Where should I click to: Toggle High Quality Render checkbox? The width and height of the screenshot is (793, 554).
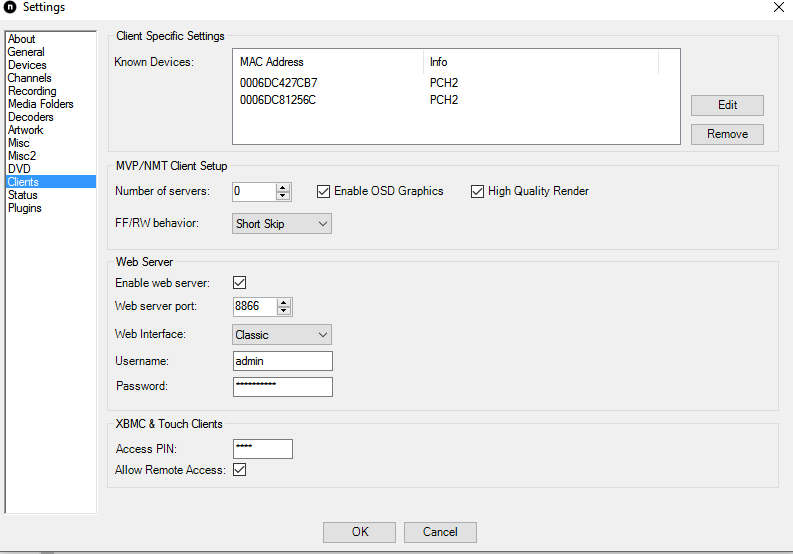coord(477,192)
